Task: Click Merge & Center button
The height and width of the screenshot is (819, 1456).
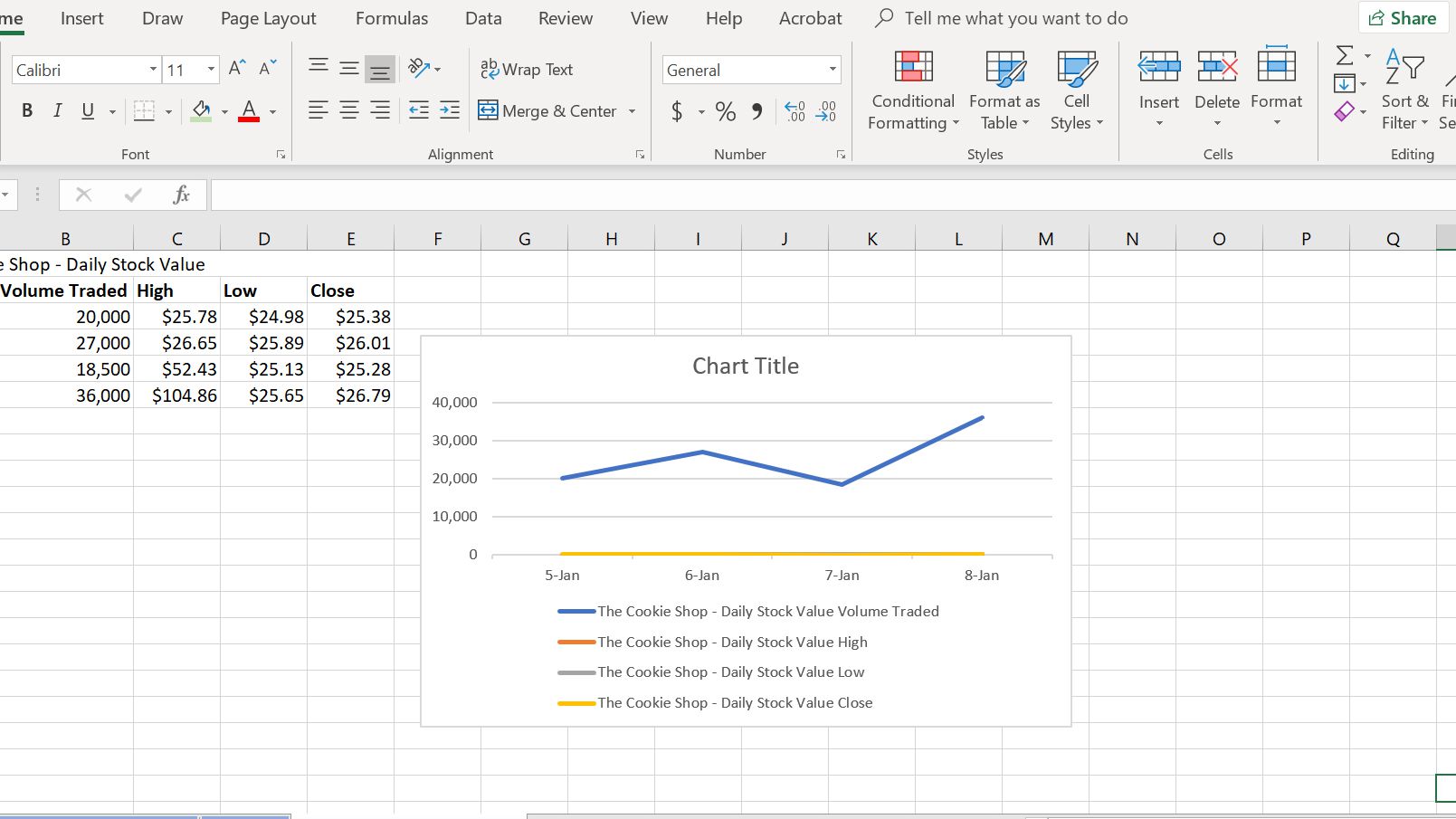Action: (x=547, y=110)
